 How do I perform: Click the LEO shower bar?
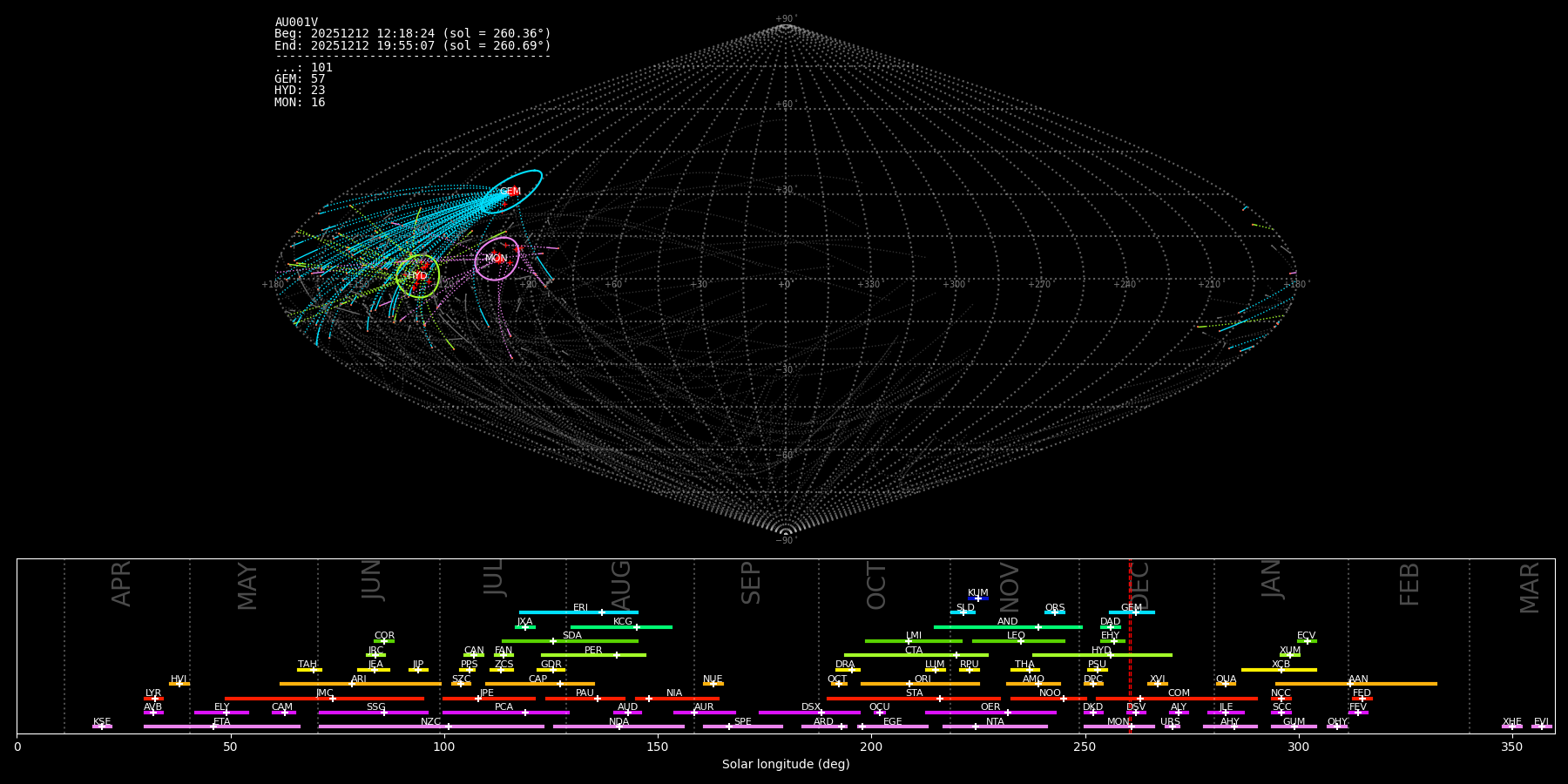coord(1018,641)
